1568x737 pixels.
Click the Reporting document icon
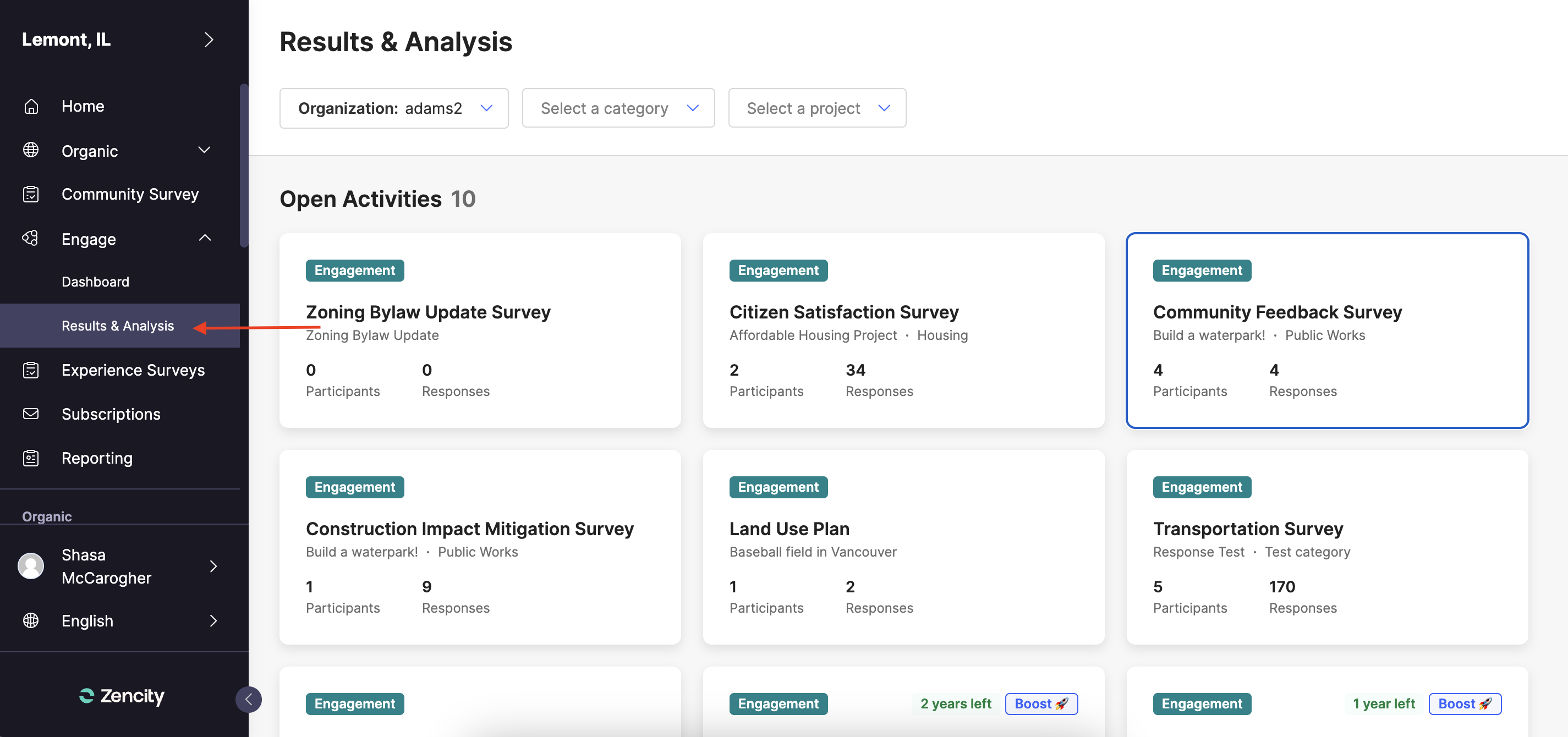[31, 458]
